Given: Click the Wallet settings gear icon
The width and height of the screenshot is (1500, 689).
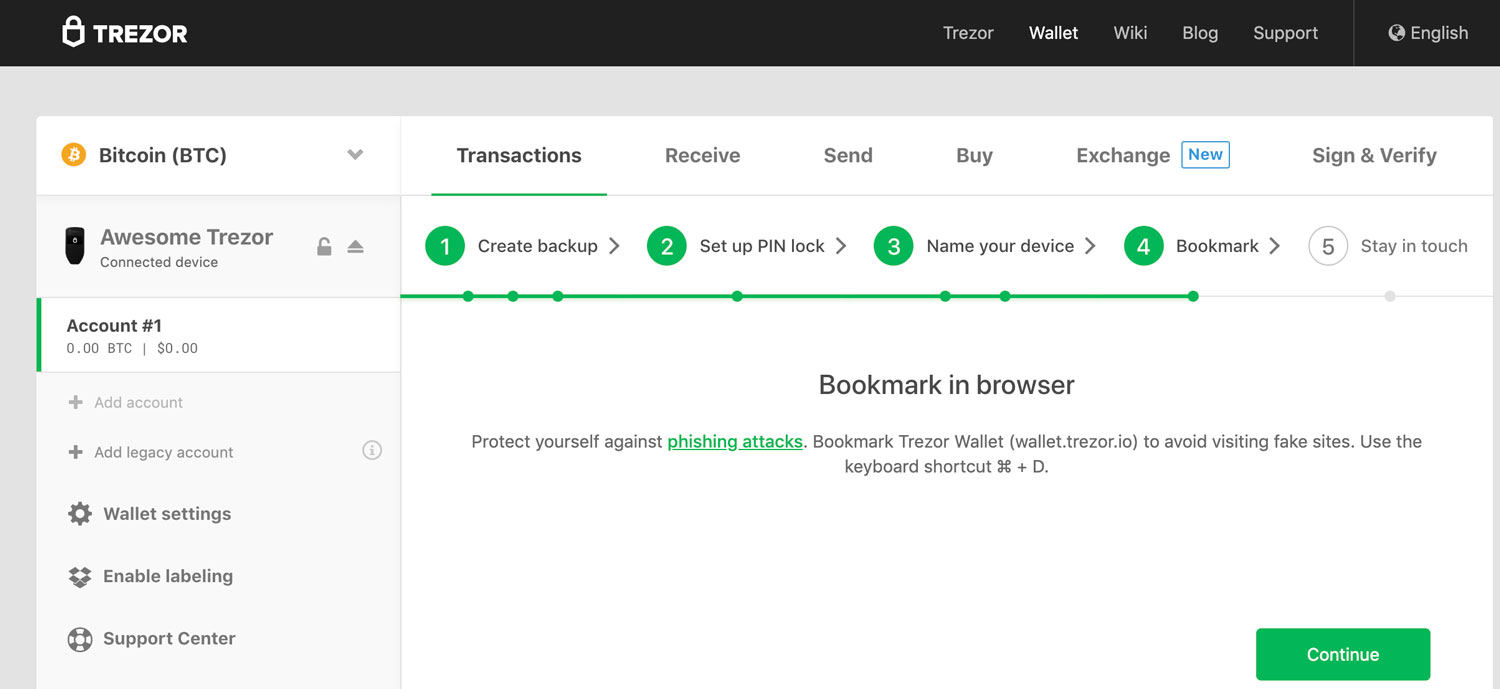Looking at the screenshot, I should point(80,514).
